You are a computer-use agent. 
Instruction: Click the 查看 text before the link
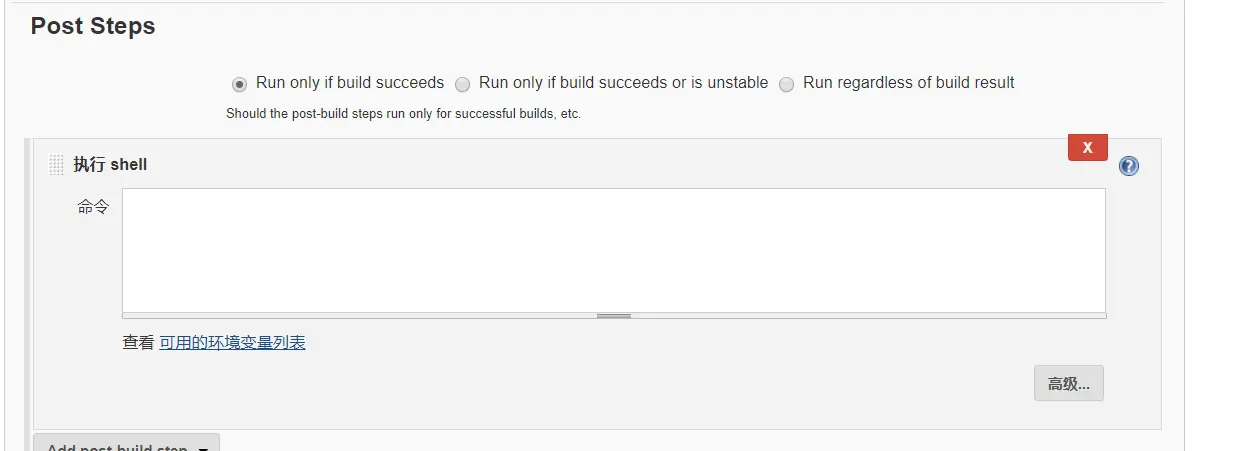pyautogui.click(x=138, y=343)
